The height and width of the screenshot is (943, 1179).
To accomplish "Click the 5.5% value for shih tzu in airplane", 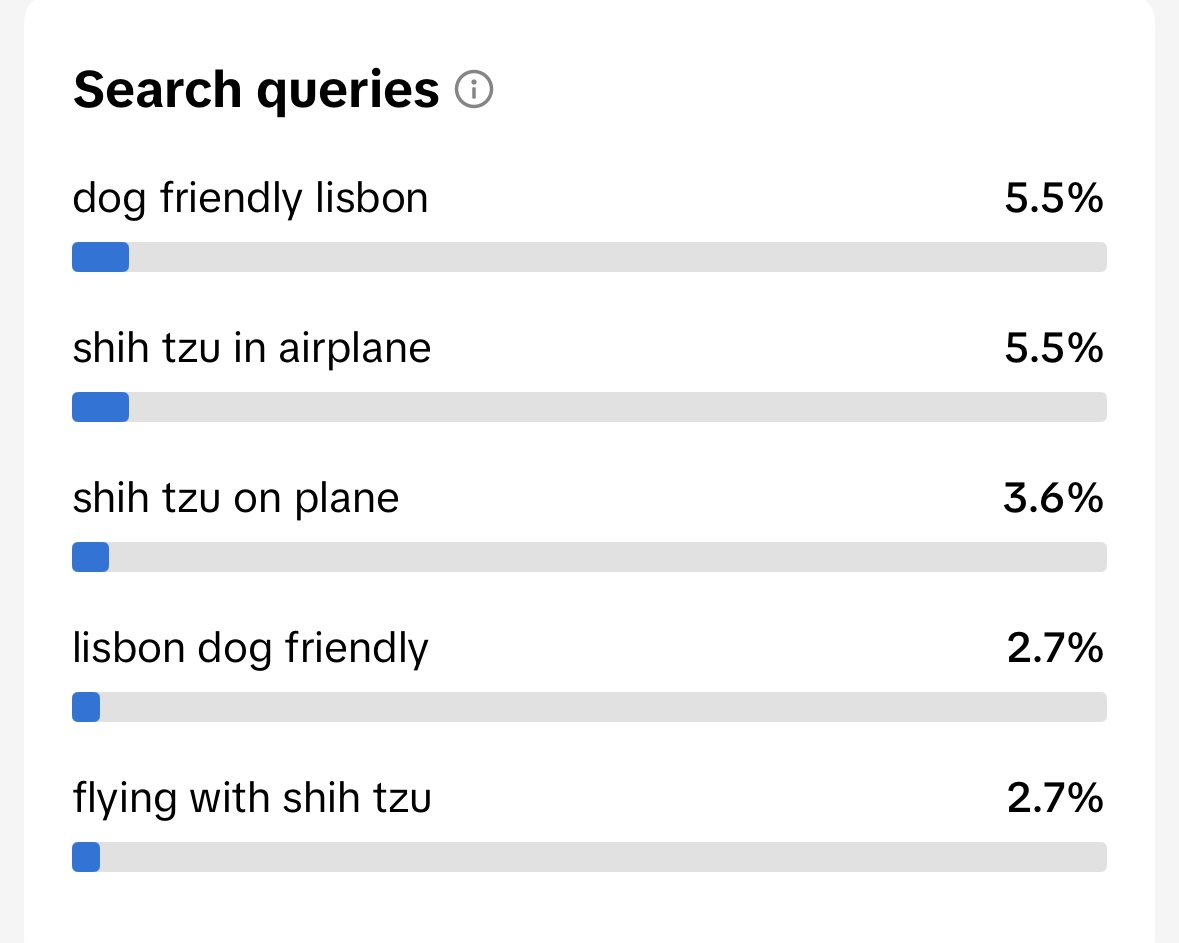I will click(x=1054, y=348).
